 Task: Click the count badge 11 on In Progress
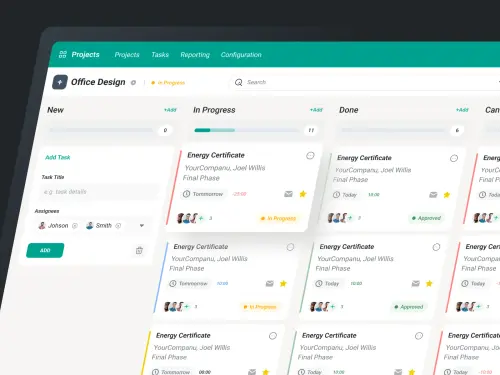311,130
